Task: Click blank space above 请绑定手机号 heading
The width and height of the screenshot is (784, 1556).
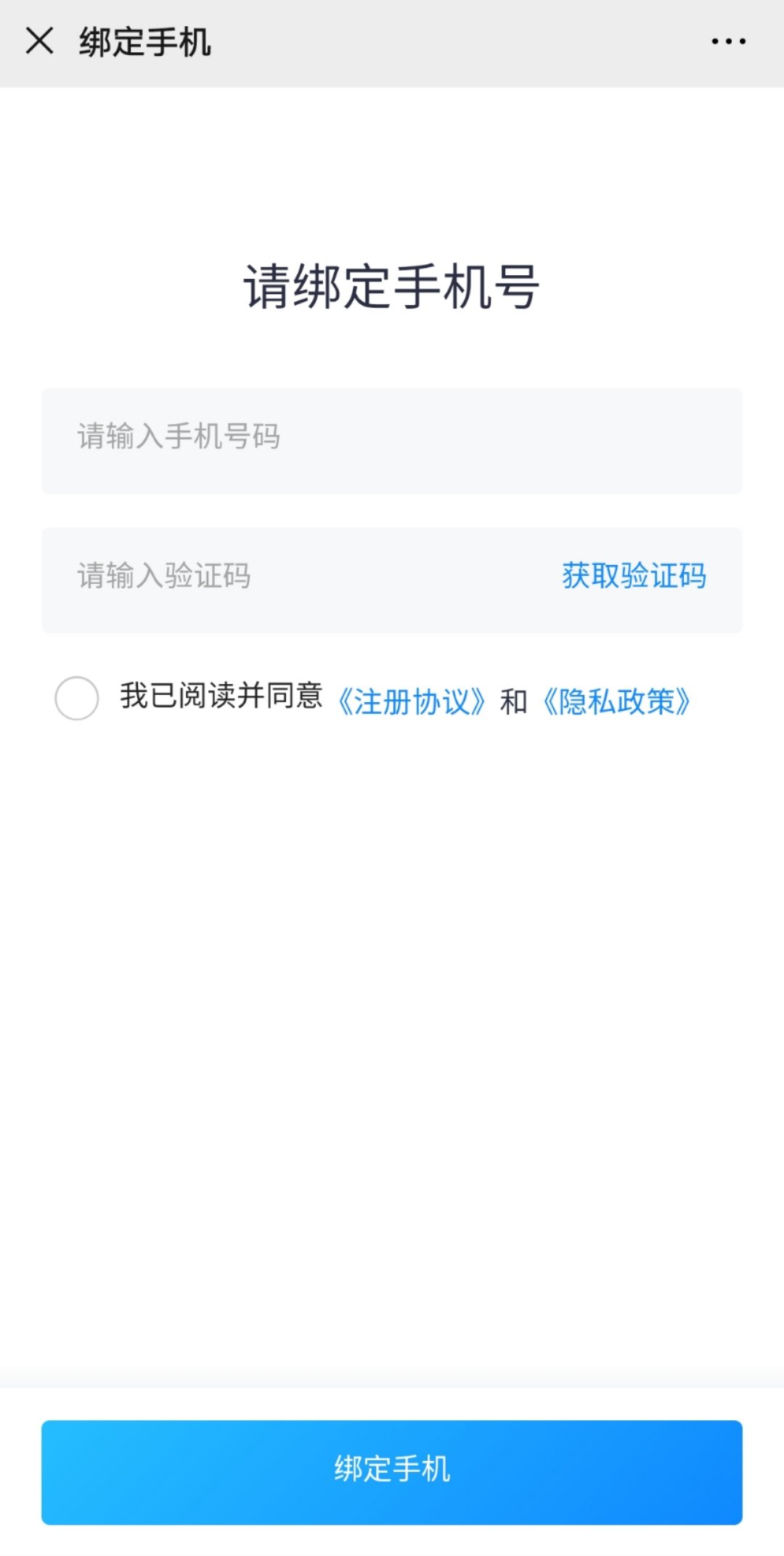Action: [x=392, y=174]
